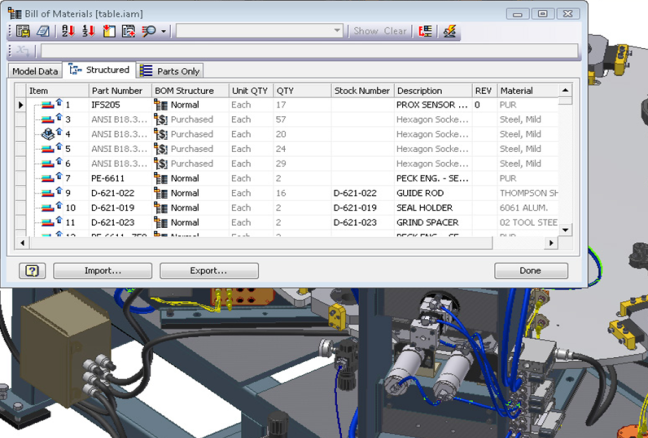Click the Part Number column header
The width and height of the screenshot is (648, 438).
120,90
